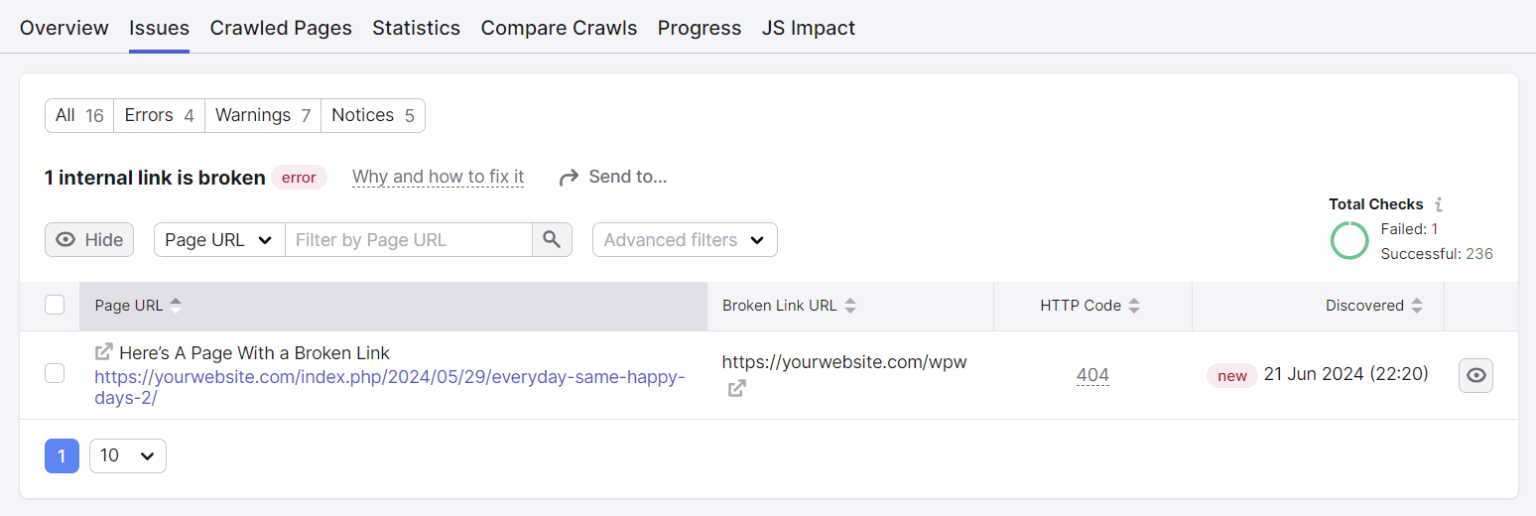Click the Hide button with eye icon

click(90, 240)
